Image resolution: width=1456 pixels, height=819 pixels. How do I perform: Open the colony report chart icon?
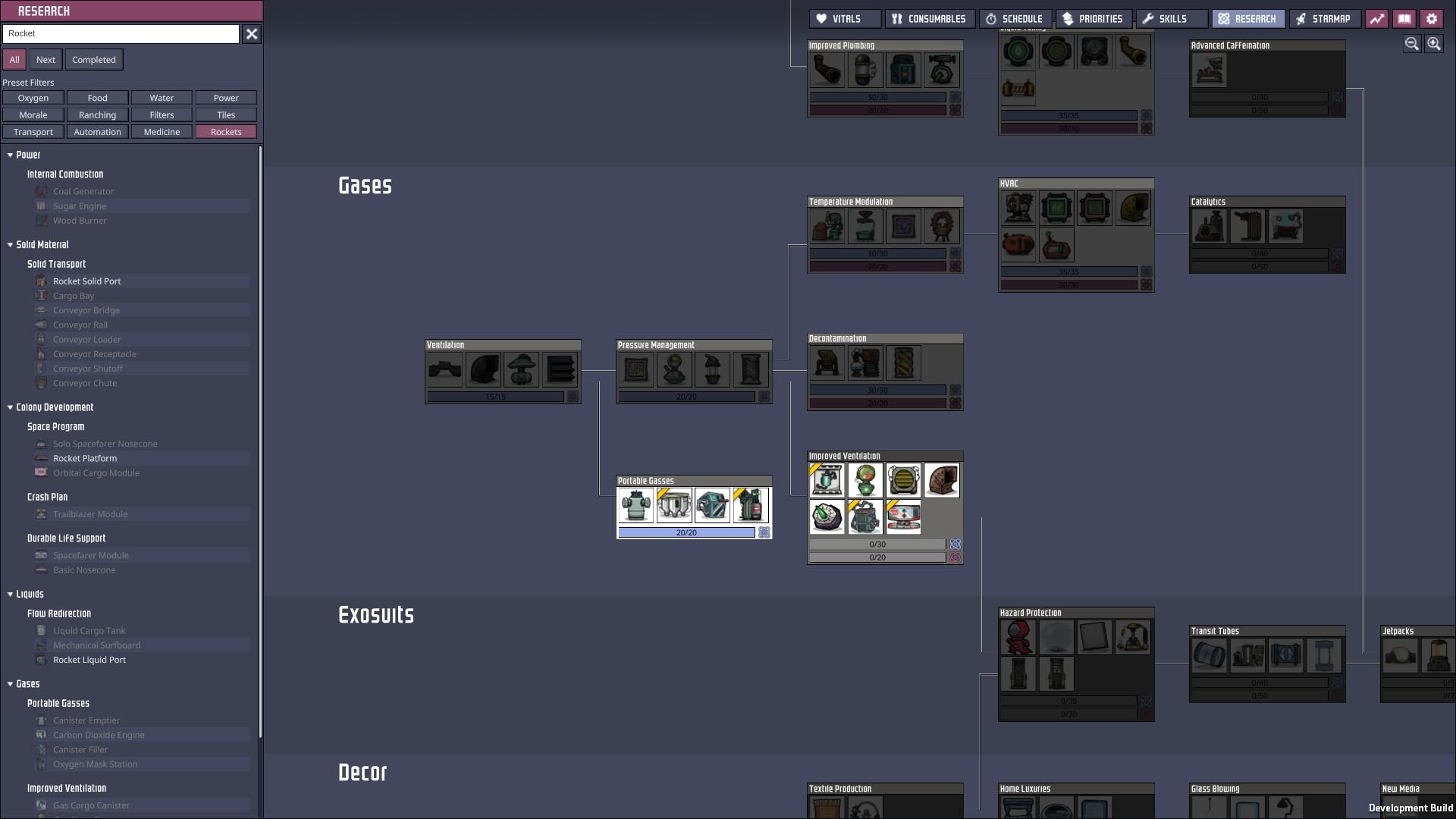coord(1376,19)
